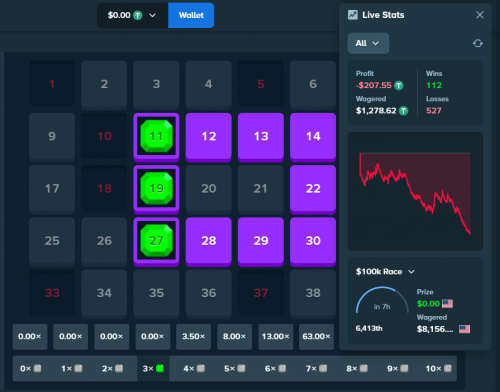Screen dimensions: 500x392
Task: Select the 5× hits indicator
Action: [x=235, y=368]
